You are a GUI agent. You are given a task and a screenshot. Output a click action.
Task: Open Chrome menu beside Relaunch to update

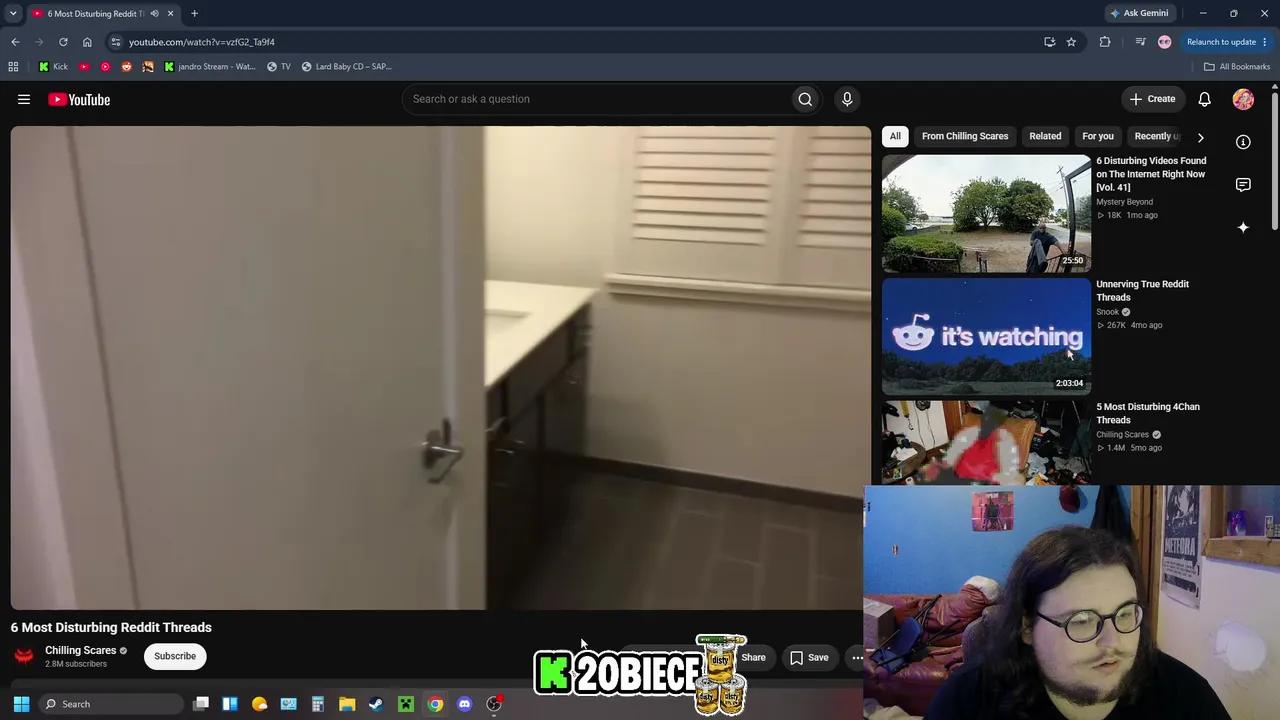1265,42
